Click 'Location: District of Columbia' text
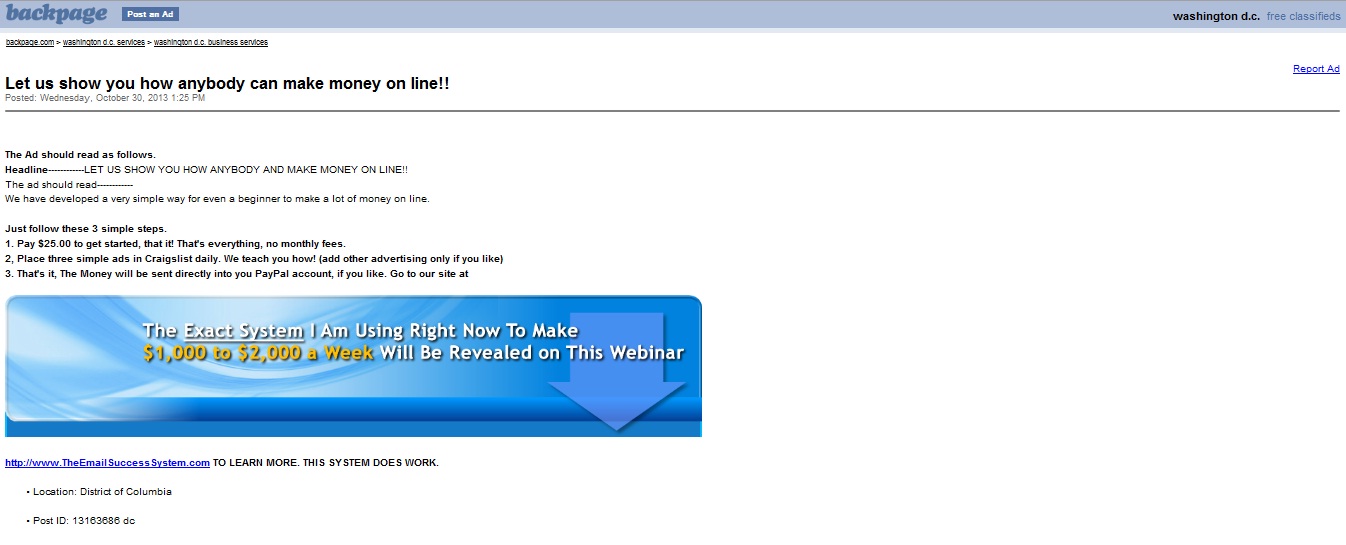This screenshot has width=1346, height=545. tap(102, 492)
